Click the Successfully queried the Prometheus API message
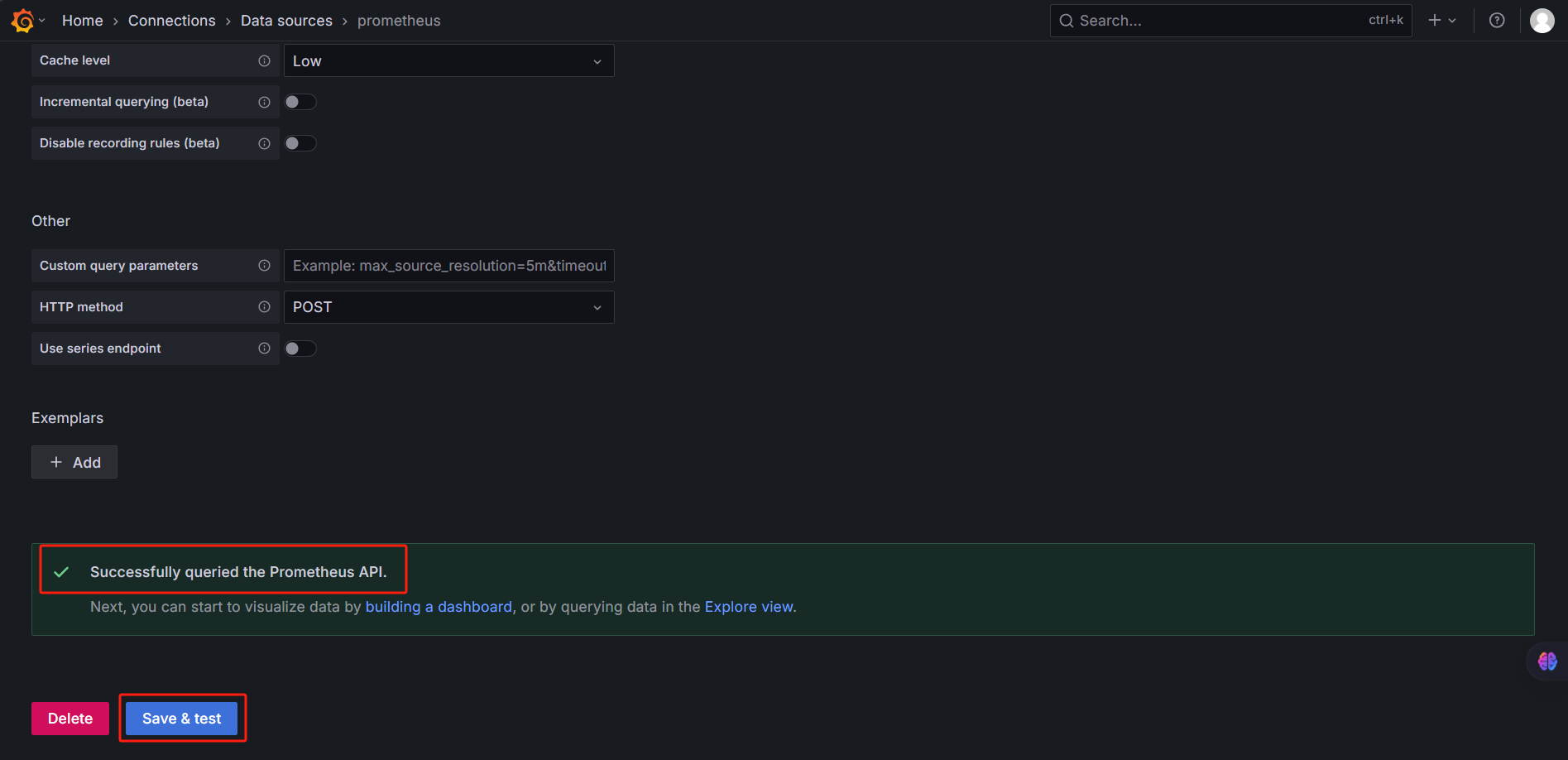 [238, 572]
